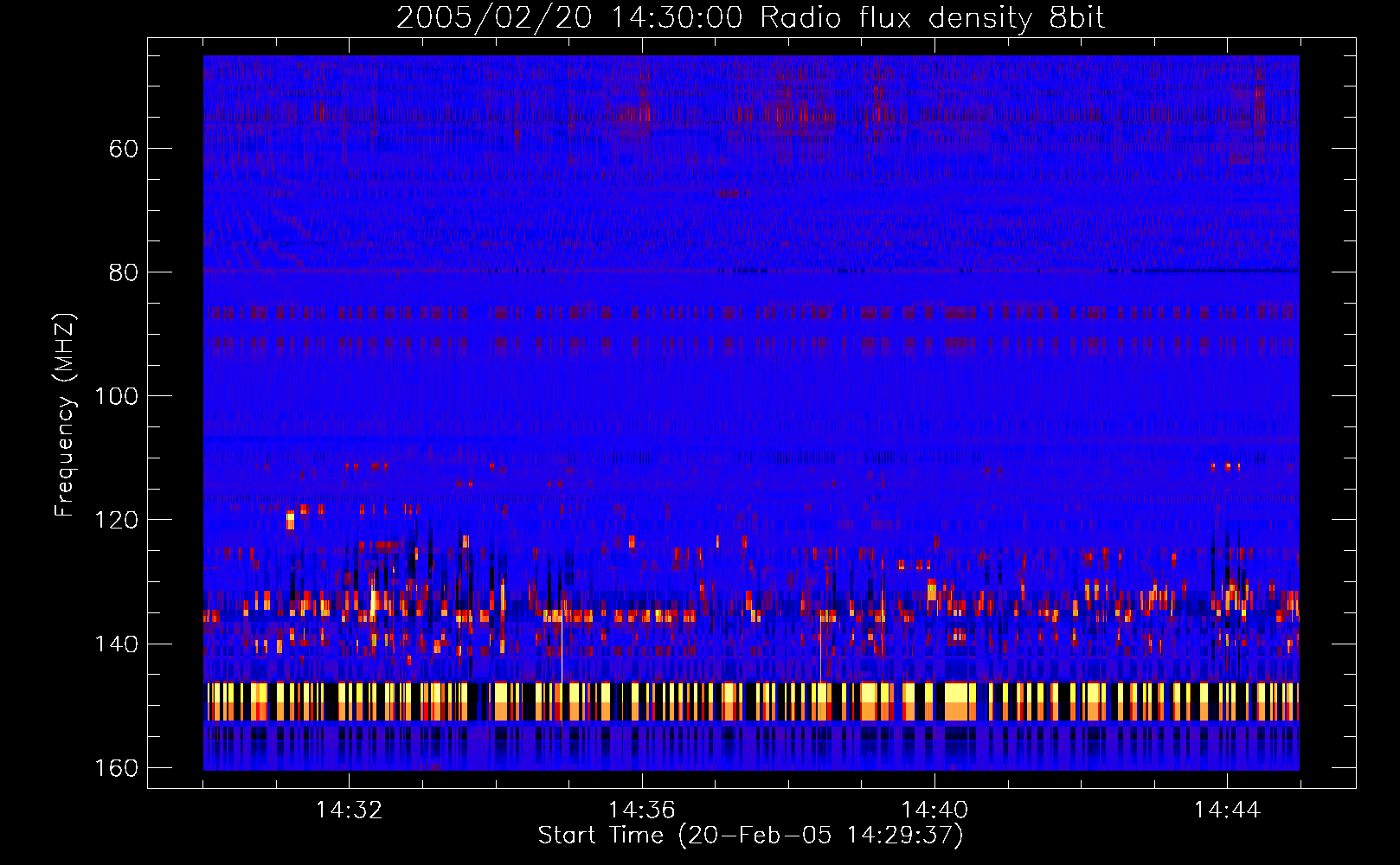Click the 14:32 time tick label
Viewport: 1400px width, 865px height.
click(349, 811)
